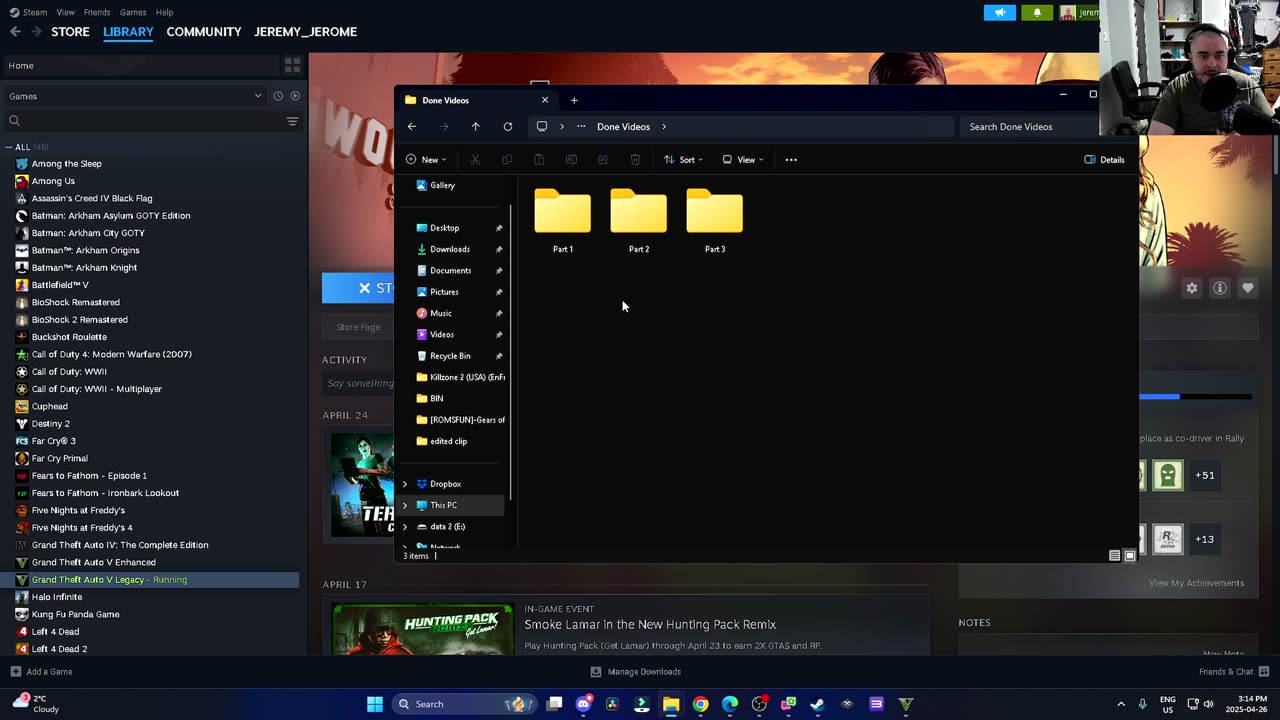The width and height of the screenshot is (1280, 720).
Task: Click View My Achievements link
Action: coord(1196,583)
